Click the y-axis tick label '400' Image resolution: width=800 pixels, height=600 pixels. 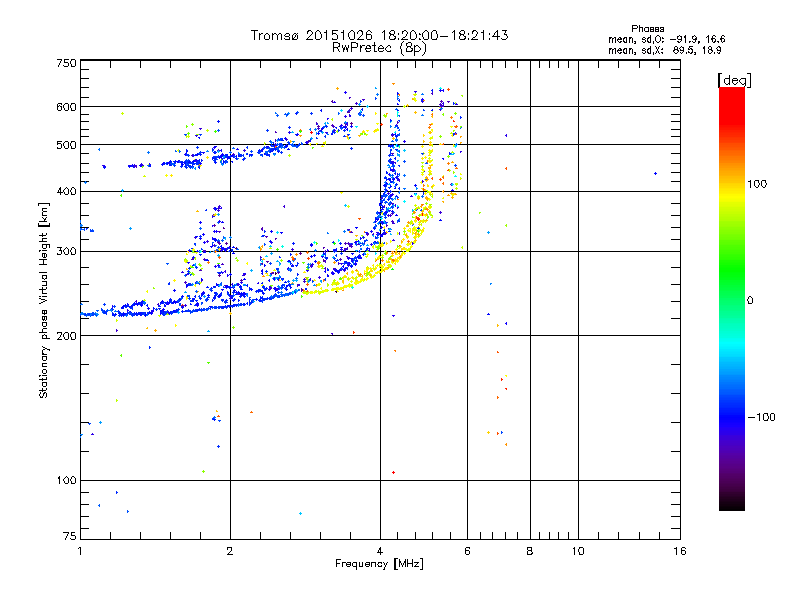[66, 192]
